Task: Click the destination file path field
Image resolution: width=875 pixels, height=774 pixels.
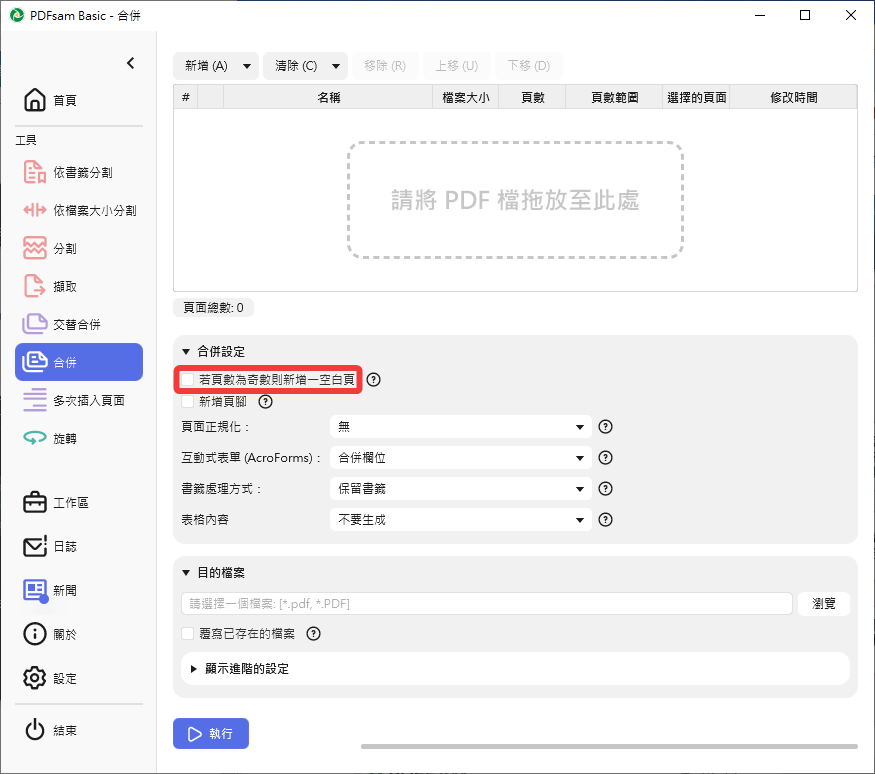Action: (x=487, y=604)
